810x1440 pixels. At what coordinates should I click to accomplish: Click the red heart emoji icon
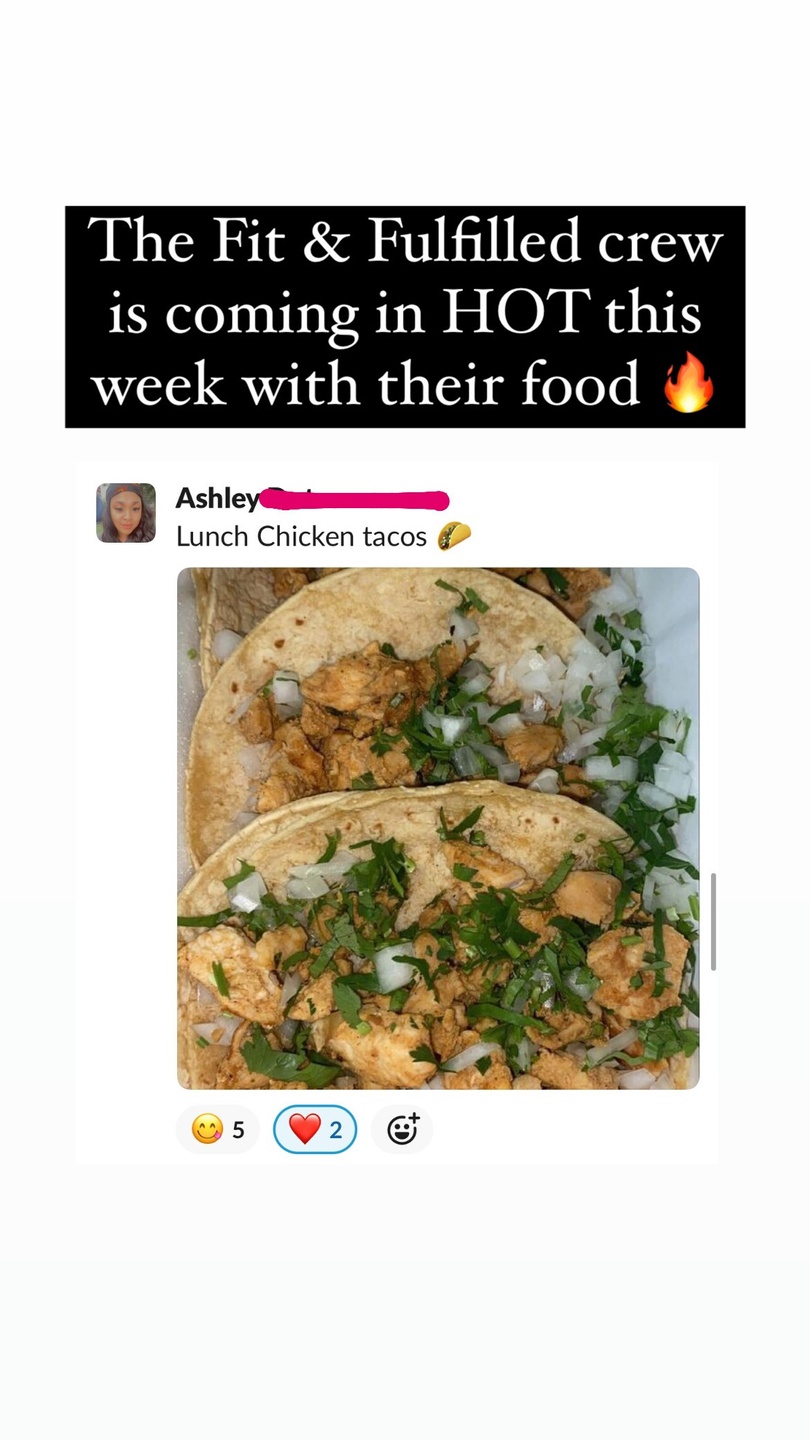pyautogui.click(x=304, y=1130)
